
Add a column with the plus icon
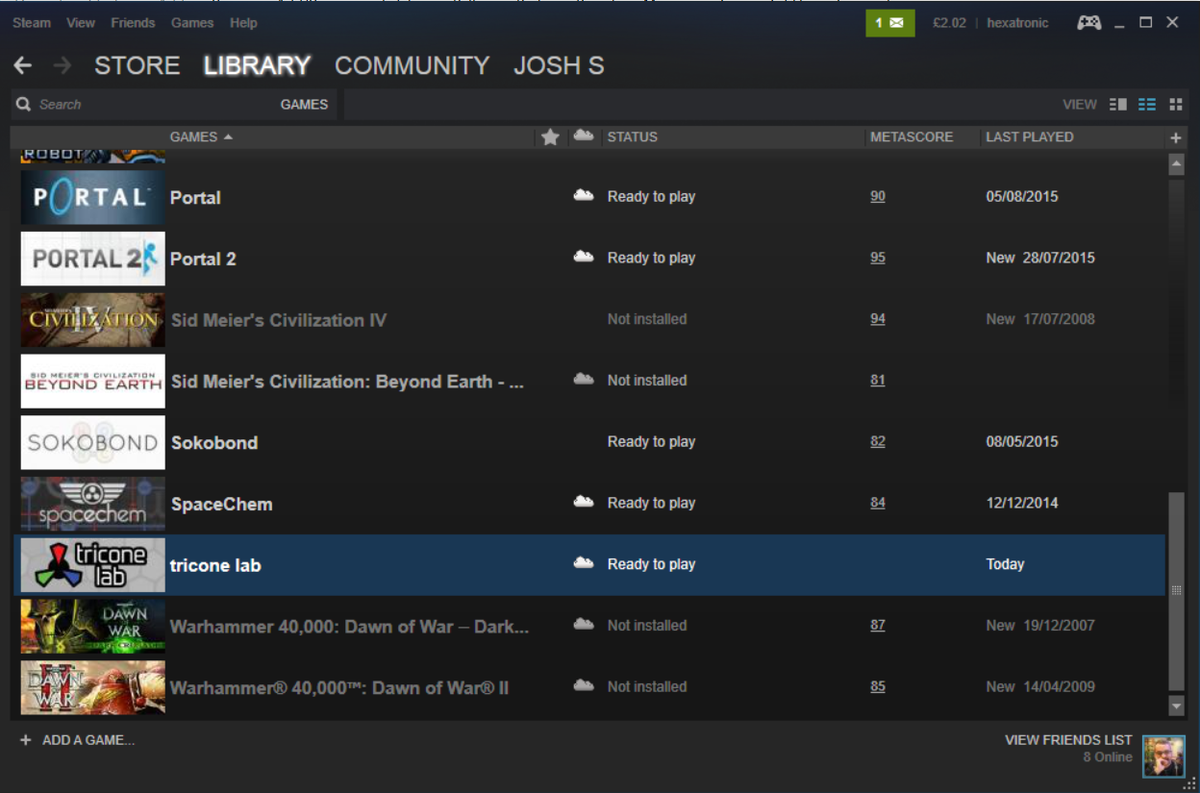click(x=1176, y=137)
